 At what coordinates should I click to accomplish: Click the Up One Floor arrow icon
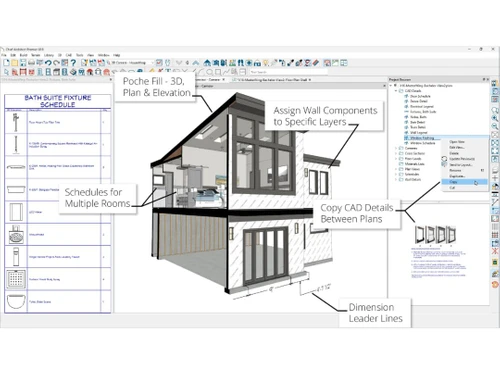pos(196,63)
